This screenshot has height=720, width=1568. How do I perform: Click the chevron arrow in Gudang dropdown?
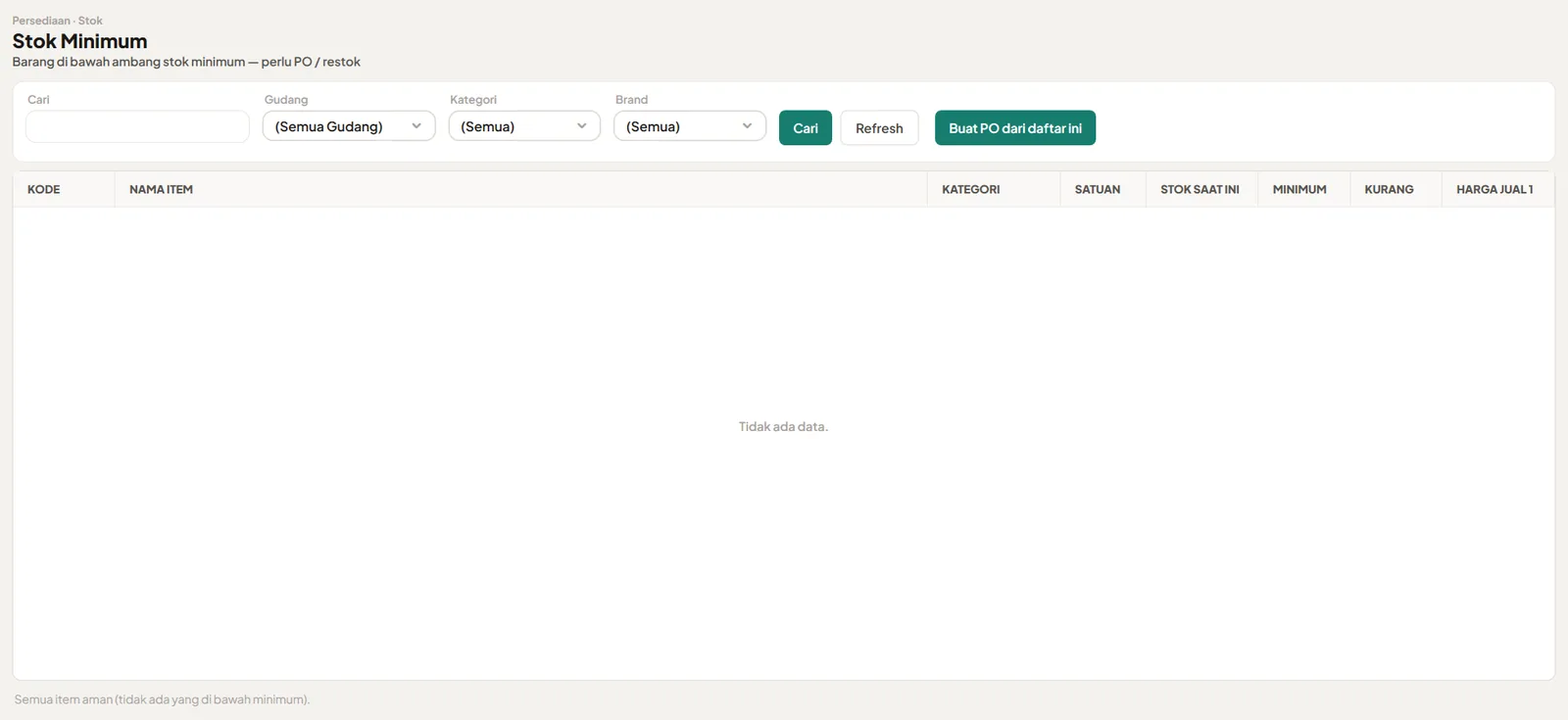point(416,125)
